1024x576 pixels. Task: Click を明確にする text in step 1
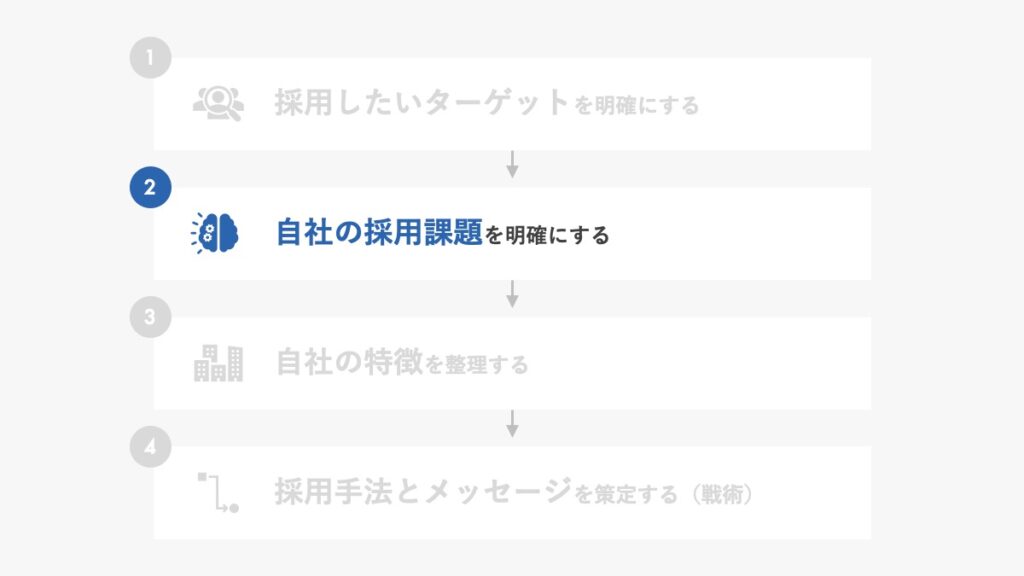coord(636,105)
